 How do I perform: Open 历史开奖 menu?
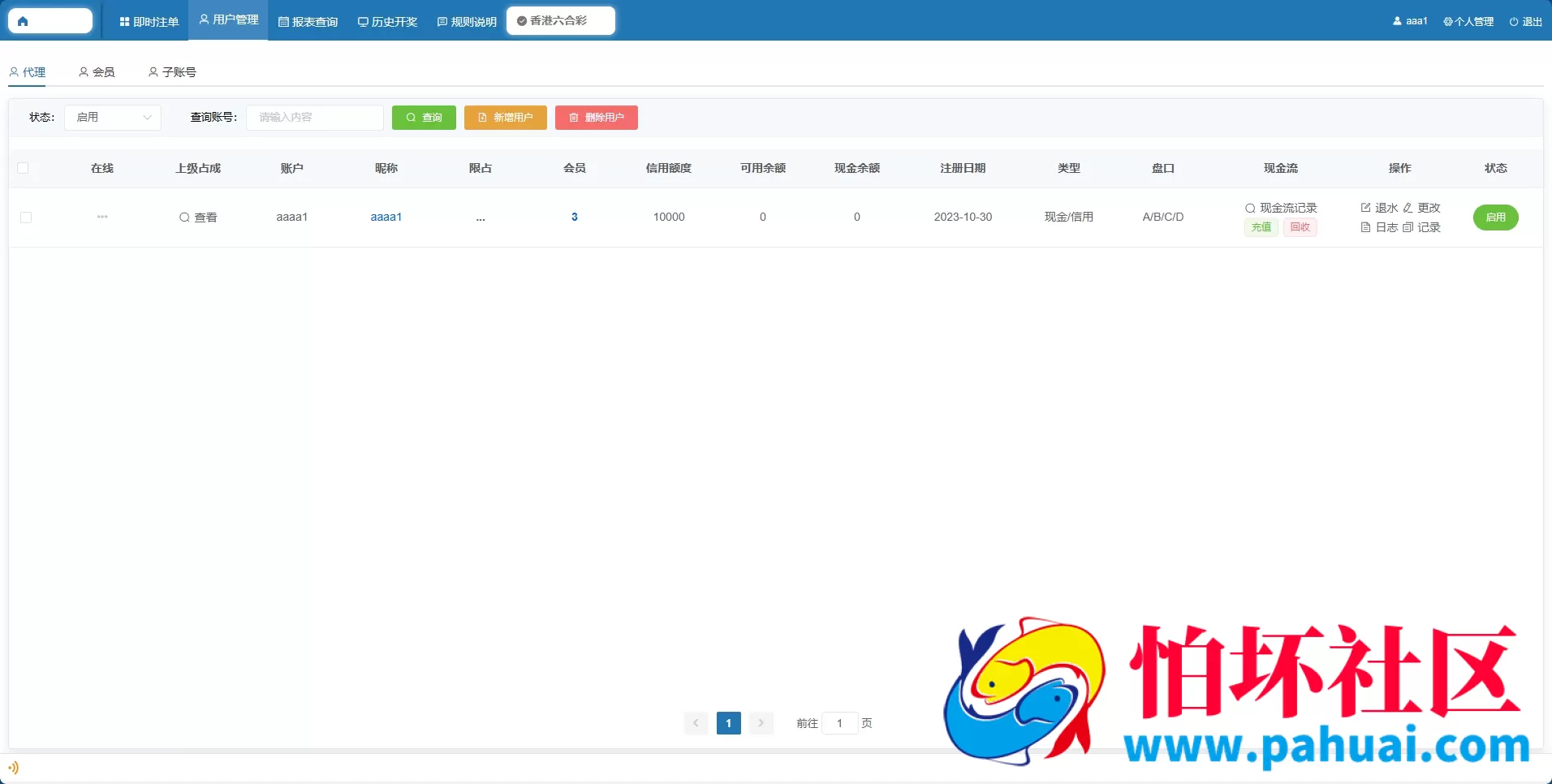(388, 22)
